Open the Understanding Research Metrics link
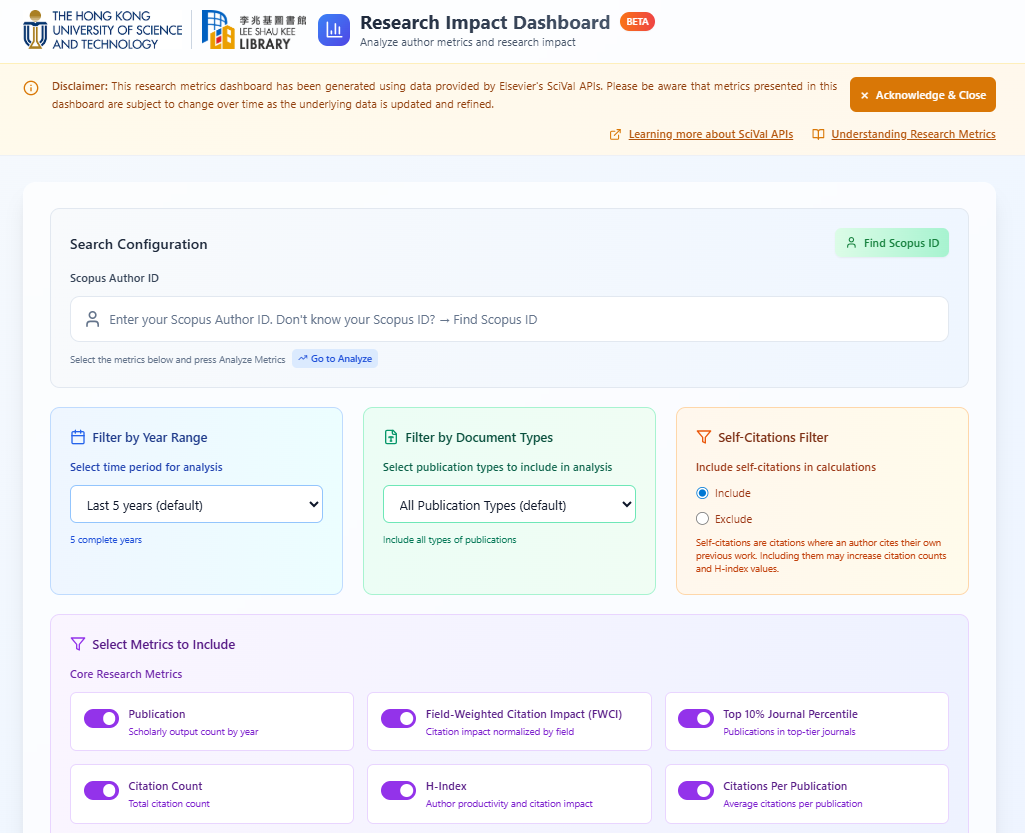The width and height of the screenshot is (1025, 833). [913, 134]
